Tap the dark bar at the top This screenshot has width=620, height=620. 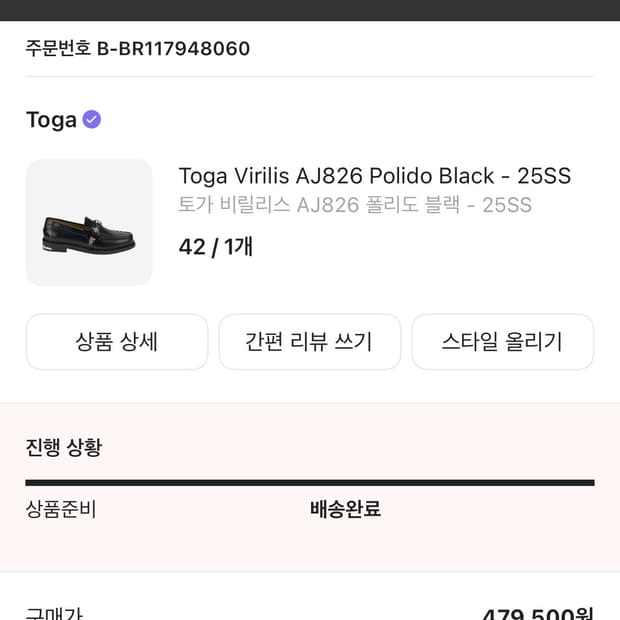click(310, 10)
